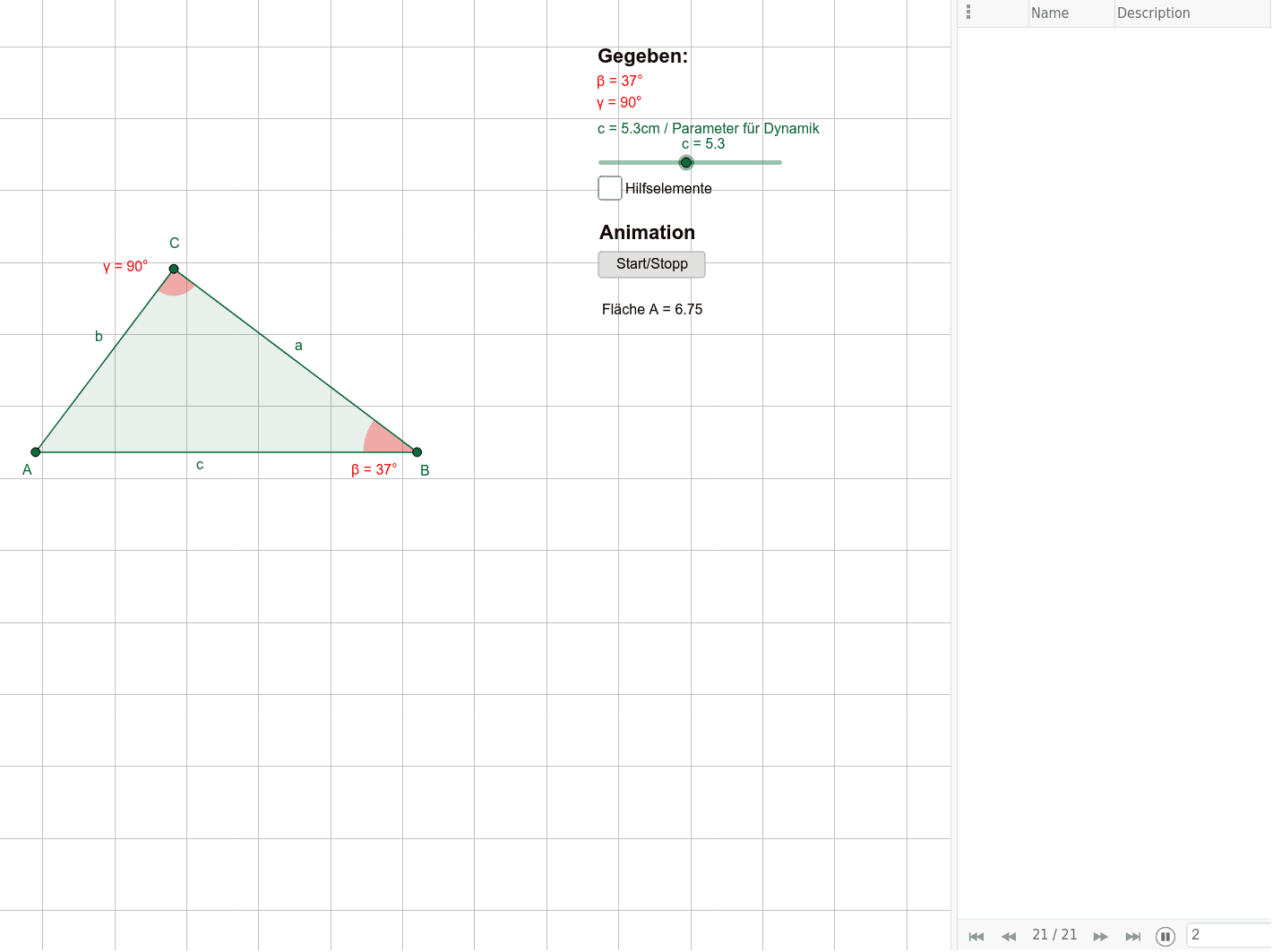Select point B of the triangle

pos(417,452)
